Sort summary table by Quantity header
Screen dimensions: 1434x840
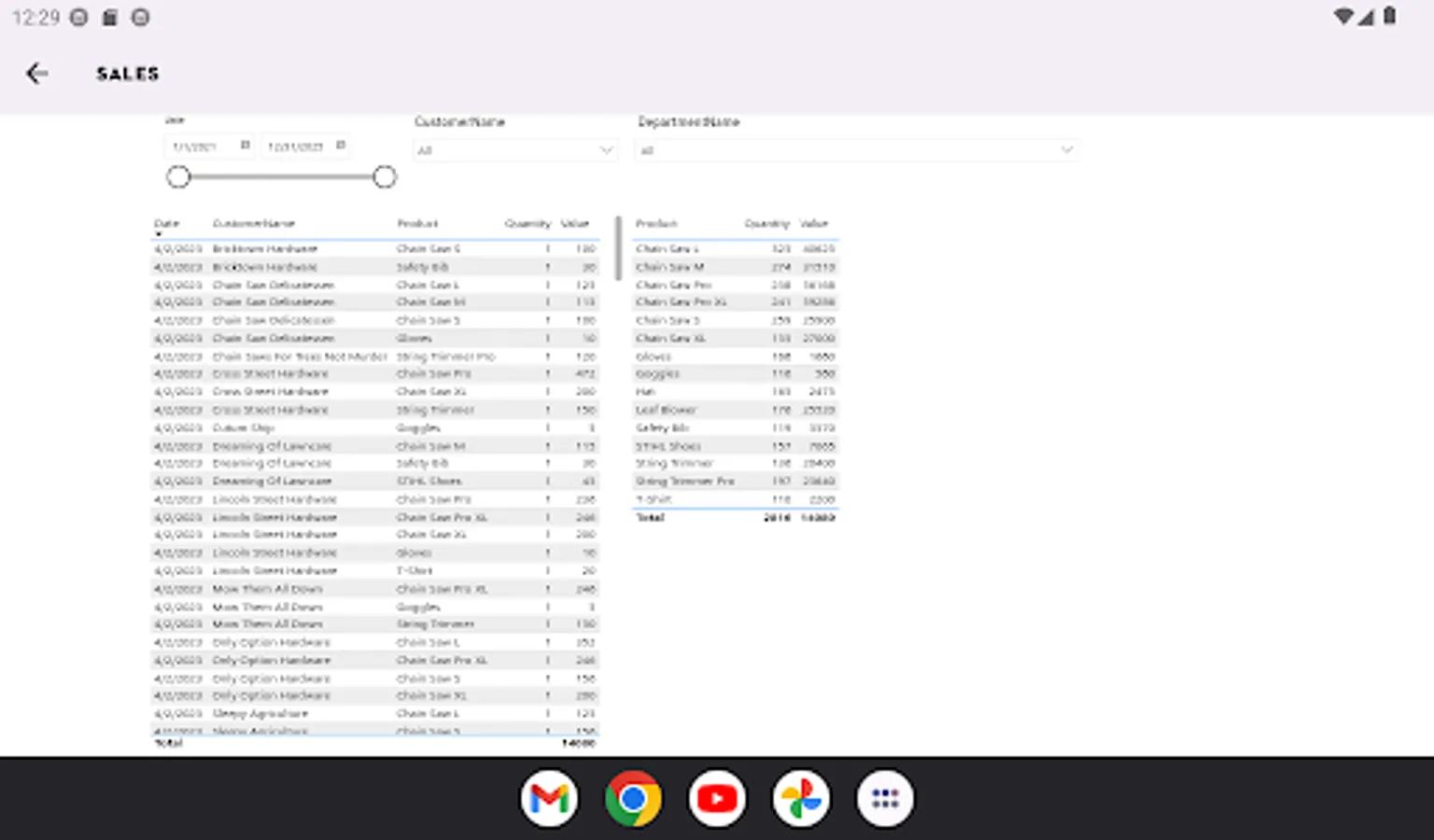(766, 224)
